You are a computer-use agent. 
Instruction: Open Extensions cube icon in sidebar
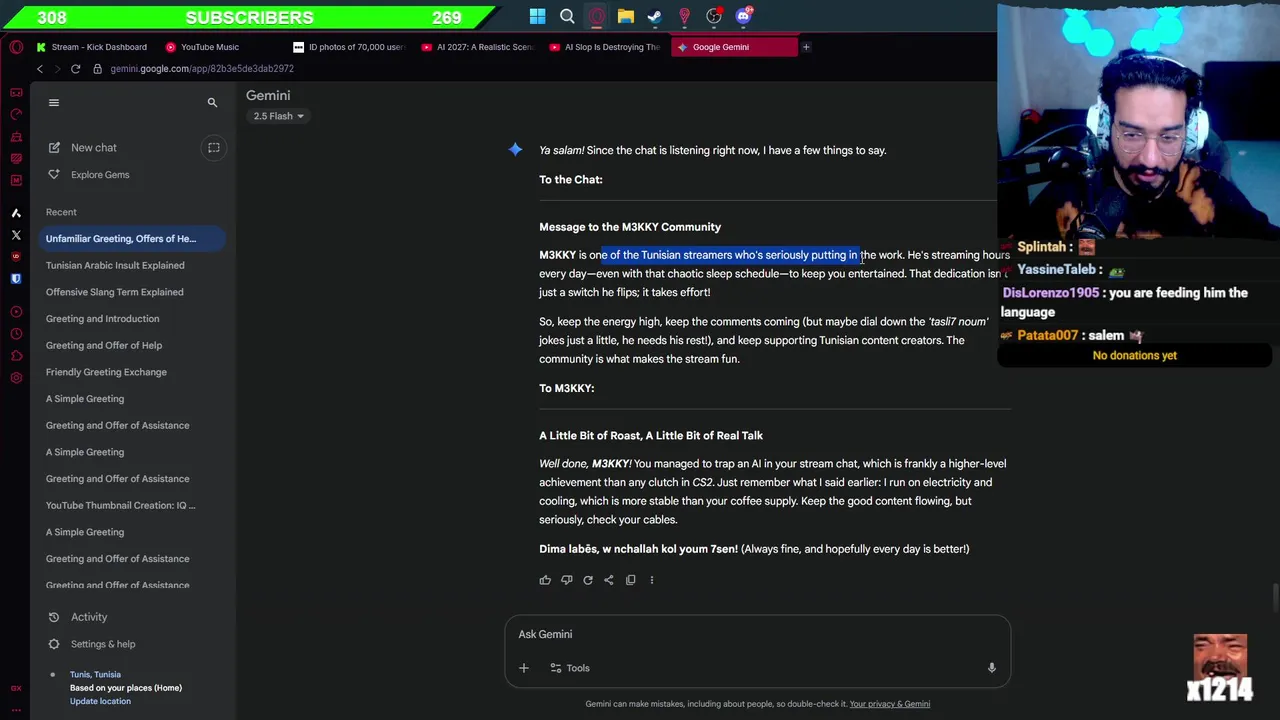coord(16,355)
